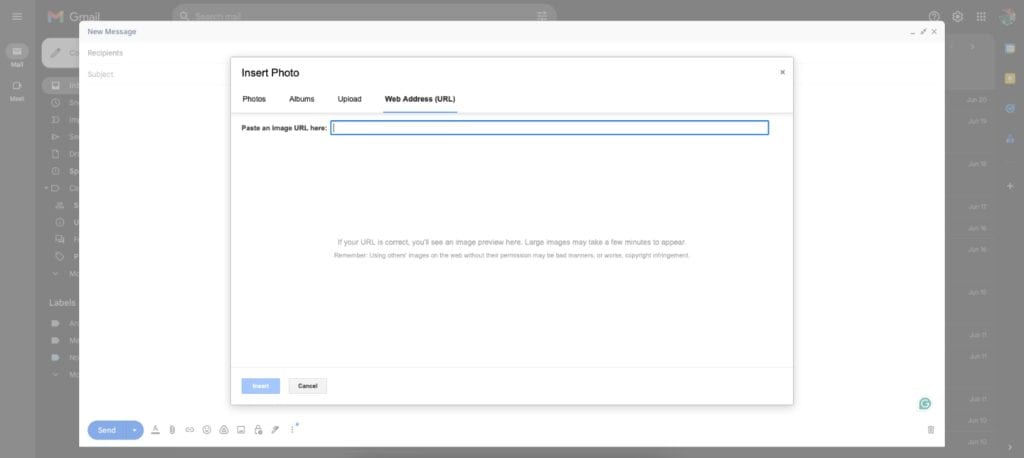Collapse the side panel arrow at bottom
Image resolution: width=1024 pixels, height=458 pixels.
point(1010,447)
